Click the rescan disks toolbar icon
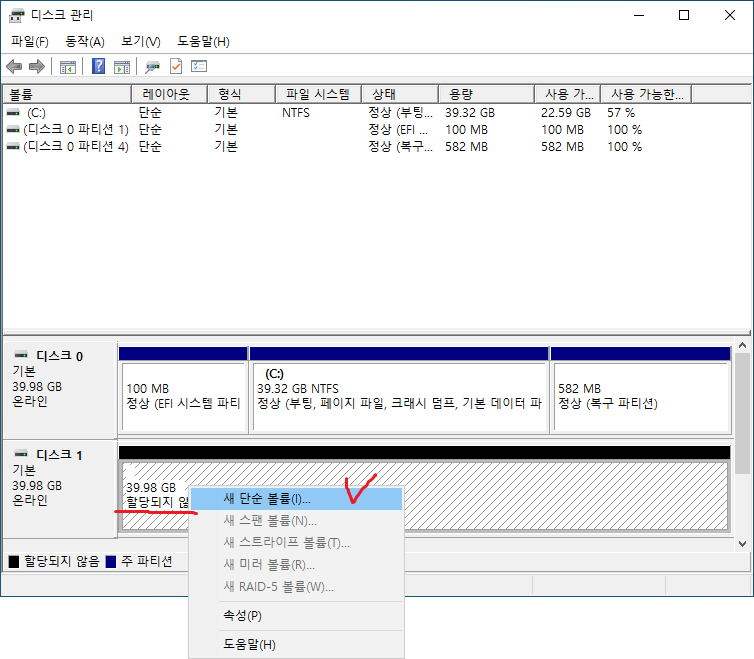The width and height of the screenshot is (754, 659). (152, 67)
